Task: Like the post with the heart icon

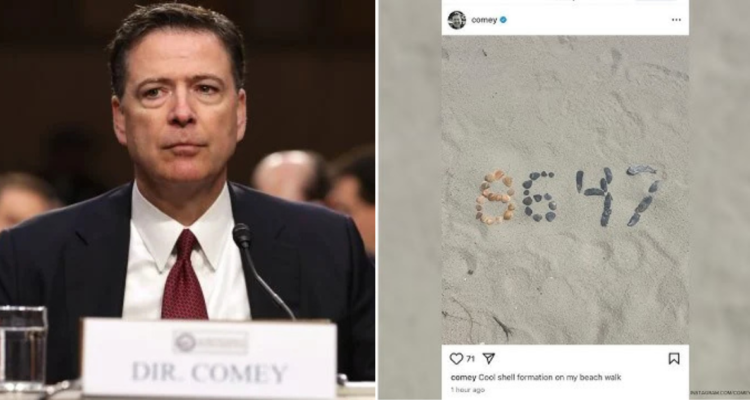Action: click(456, 358)
